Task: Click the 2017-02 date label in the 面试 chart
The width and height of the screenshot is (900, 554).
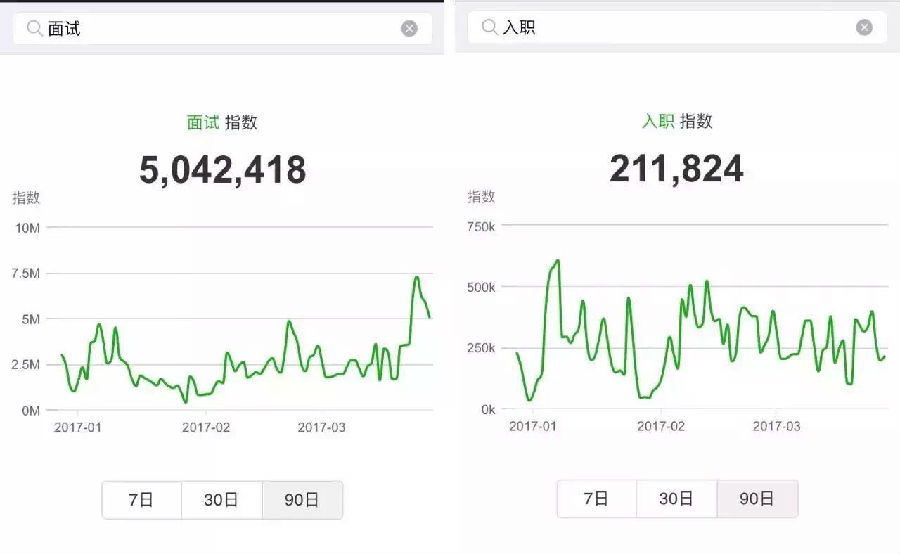Action: 206,428
